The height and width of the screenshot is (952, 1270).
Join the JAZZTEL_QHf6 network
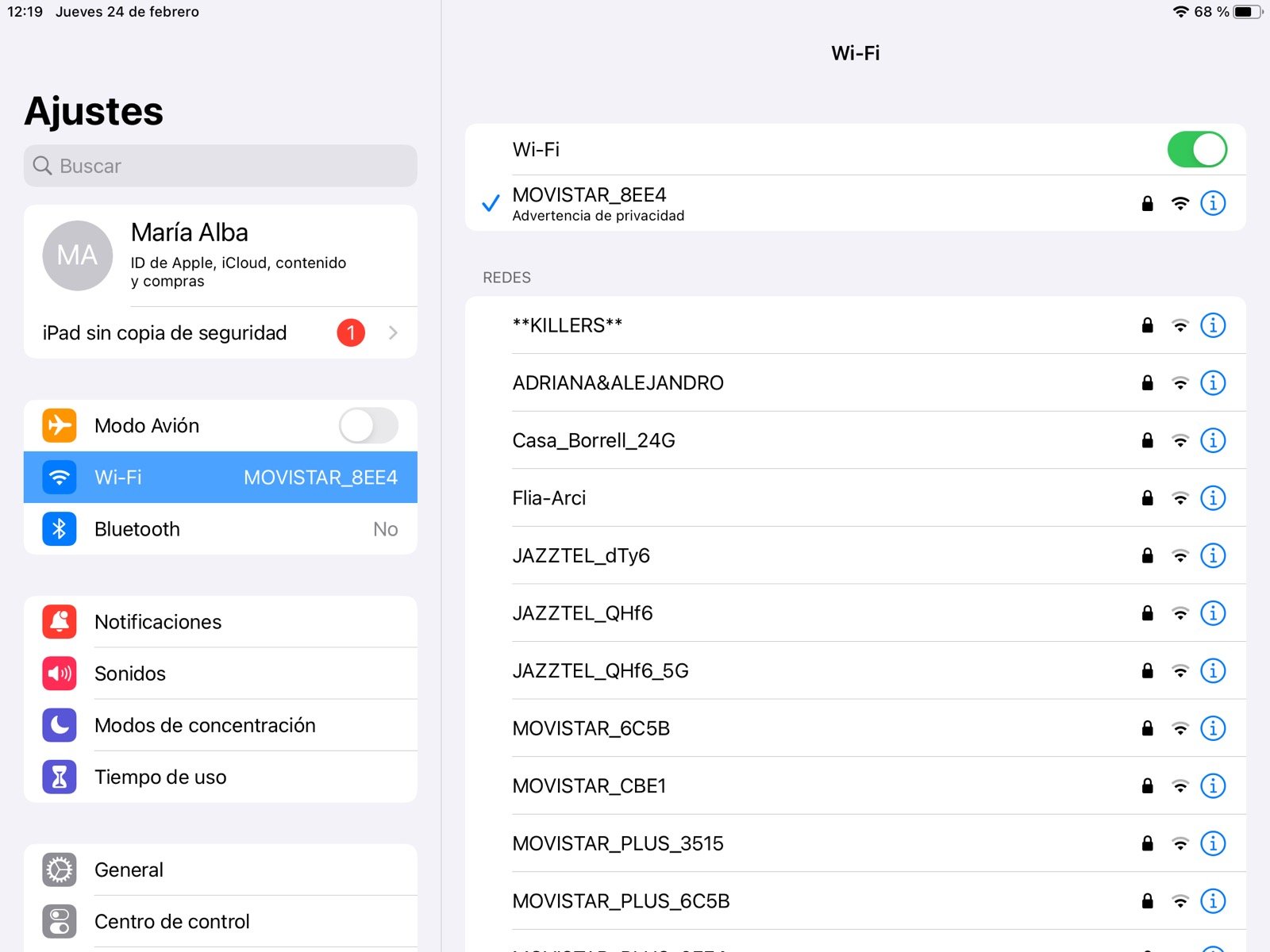[x=856, y=613]
